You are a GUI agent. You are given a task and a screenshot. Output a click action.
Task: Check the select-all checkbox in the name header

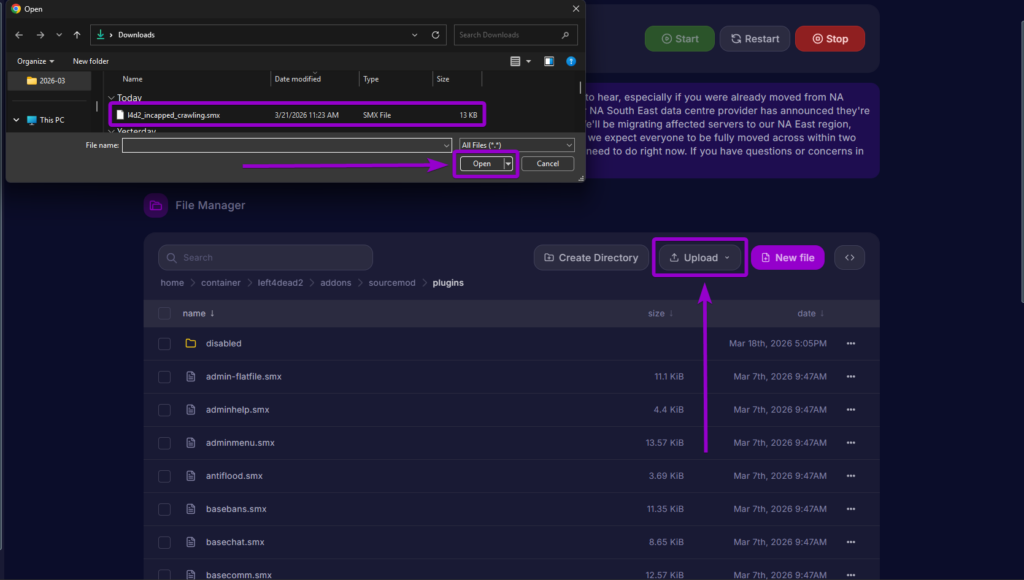pyautogui.click(x=164, y=313)
